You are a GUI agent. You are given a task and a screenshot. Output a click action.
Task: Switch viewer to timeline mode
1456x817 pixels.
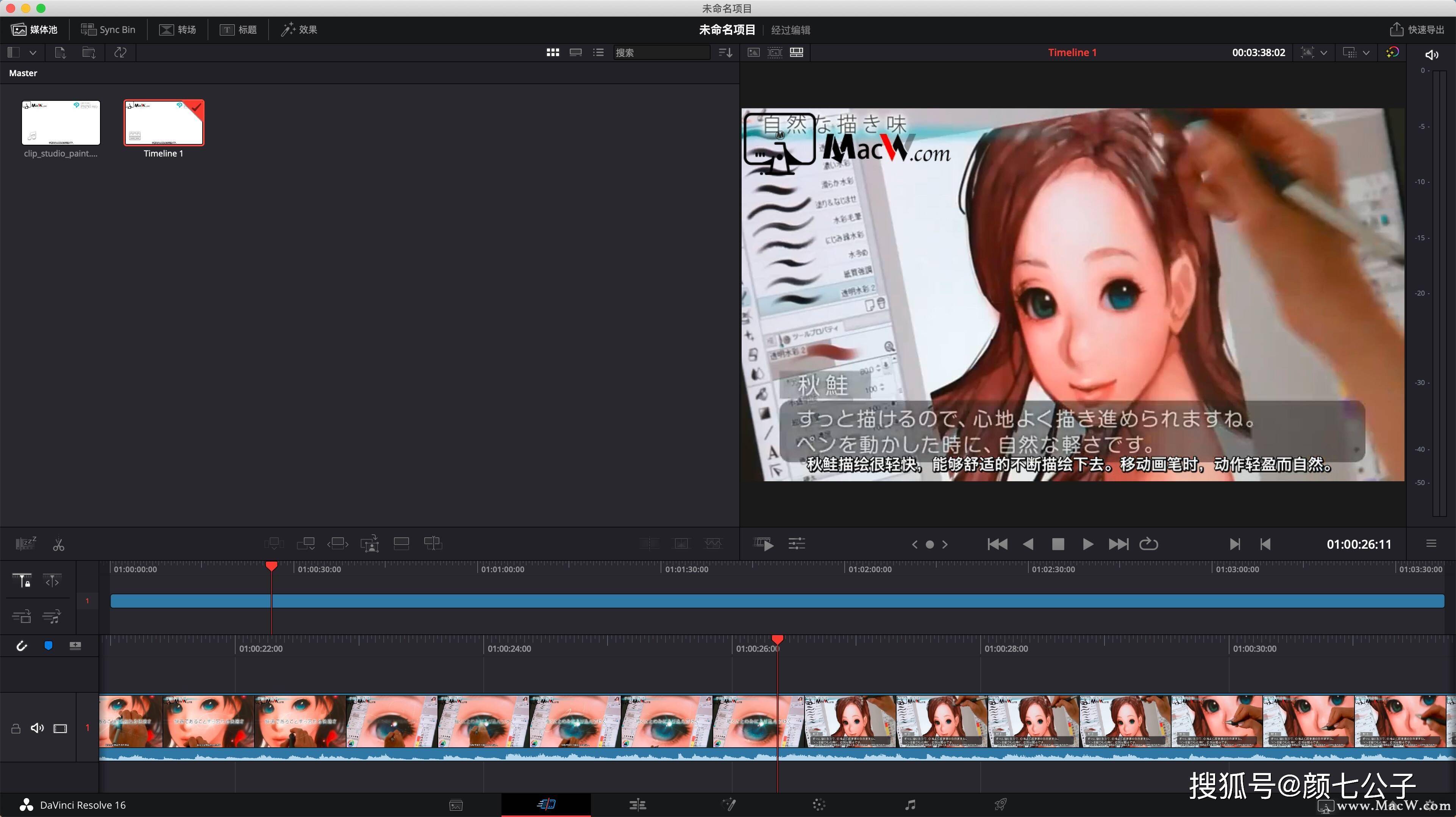[797, 53]
